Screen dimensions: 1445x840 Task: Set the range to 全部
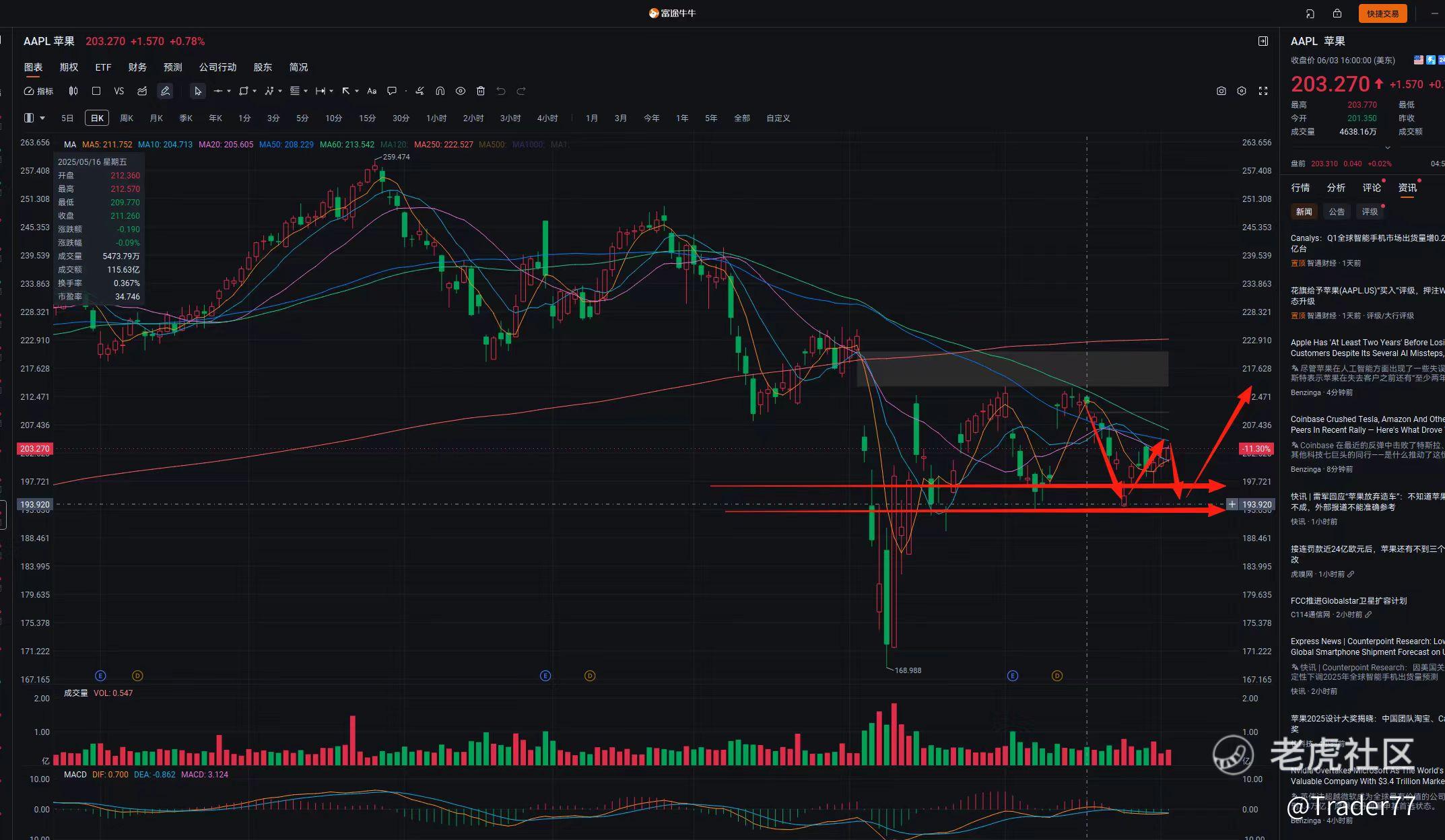coord(742,118)
